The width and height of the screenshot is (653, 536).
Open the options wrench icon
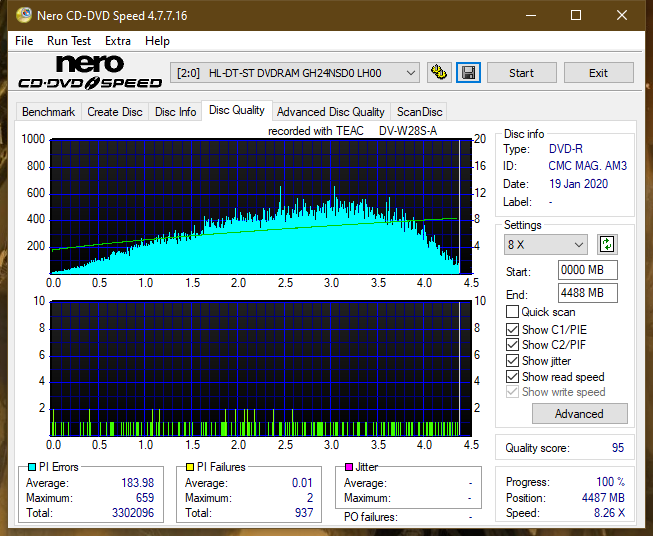(x=439, y=73)
